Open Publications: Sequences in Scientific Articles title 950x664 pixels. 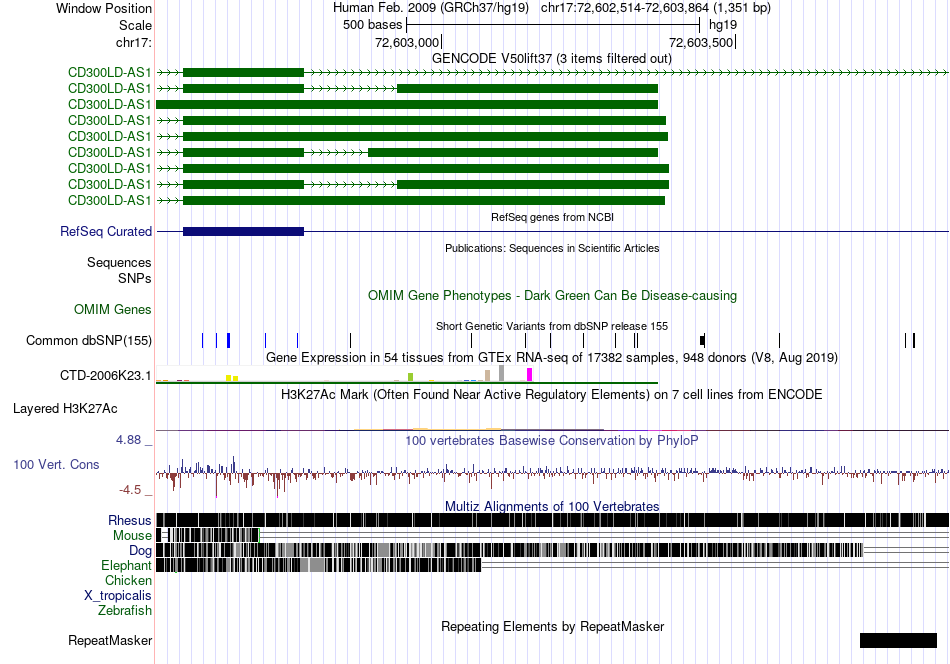point(552,248)
